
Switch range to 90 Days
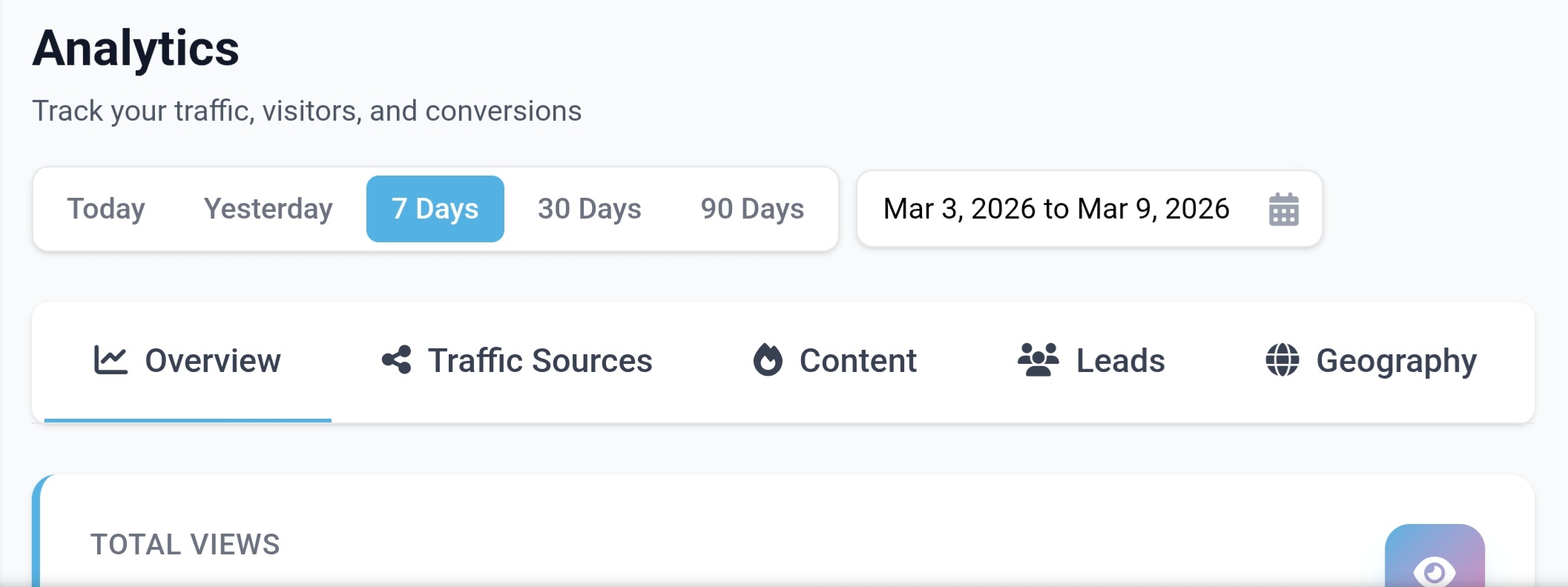(752, 209)
